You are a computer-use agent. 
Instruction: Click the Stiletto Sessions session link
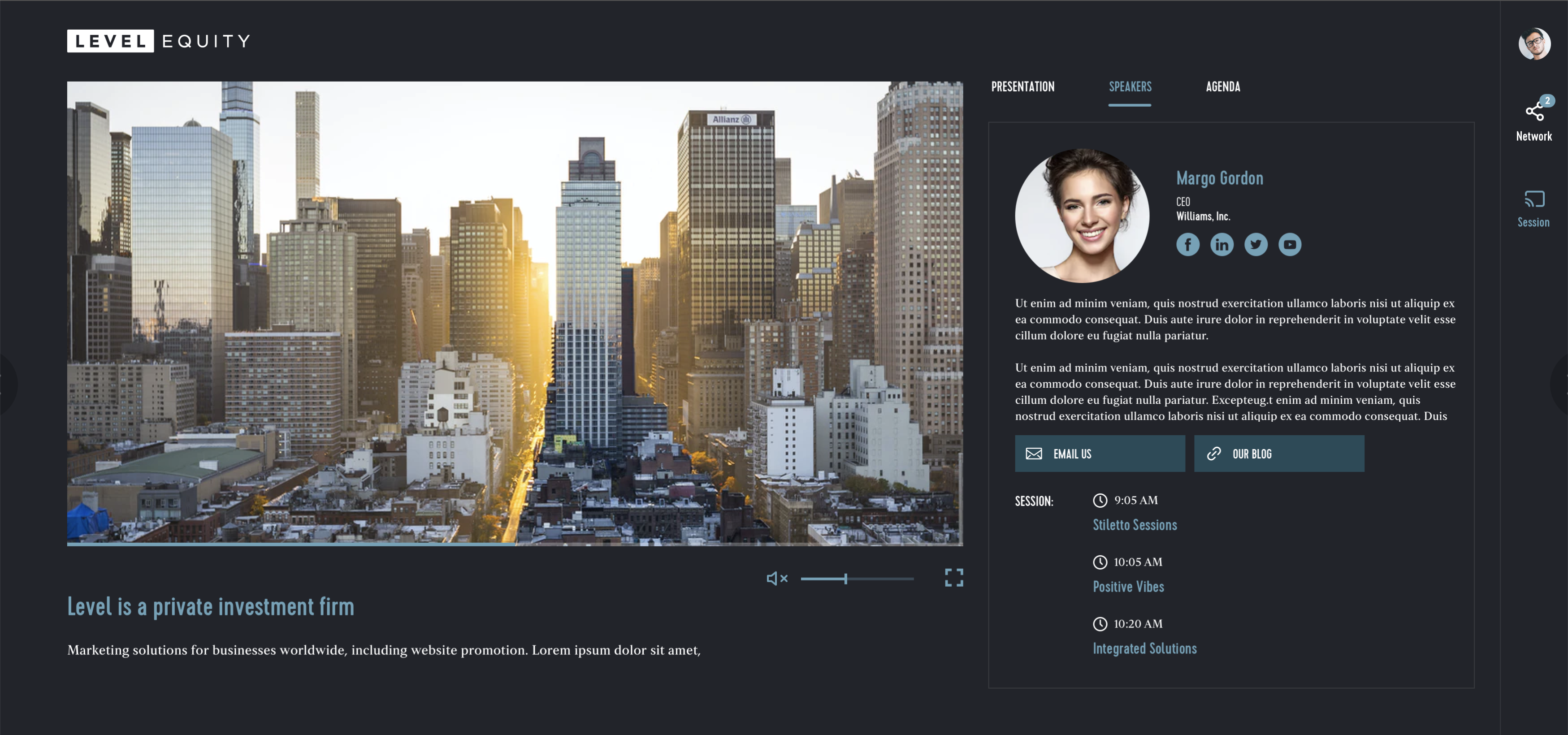(1135, 524)
